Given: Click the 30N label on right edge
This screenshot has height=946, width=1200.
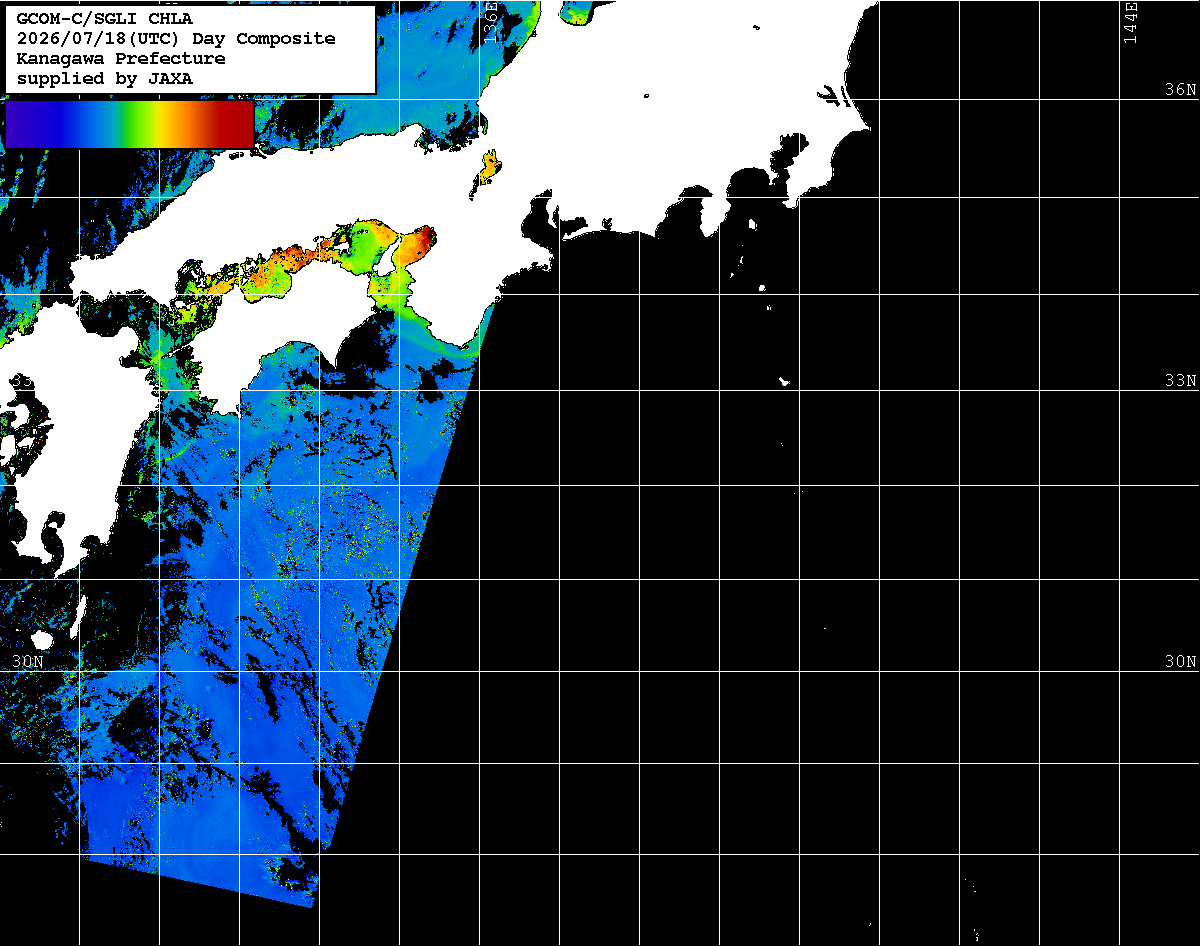Looking at the screenshot, I should click(1180, 662).
